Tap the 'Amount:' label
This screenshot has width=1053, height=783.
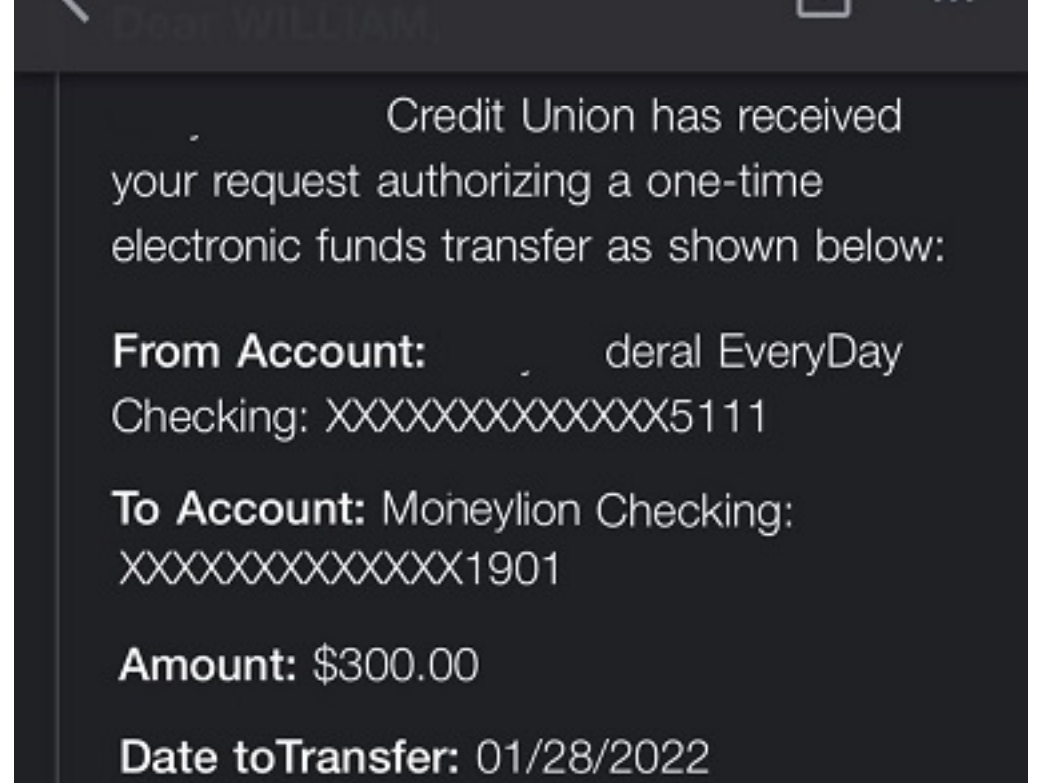[208, 664]
